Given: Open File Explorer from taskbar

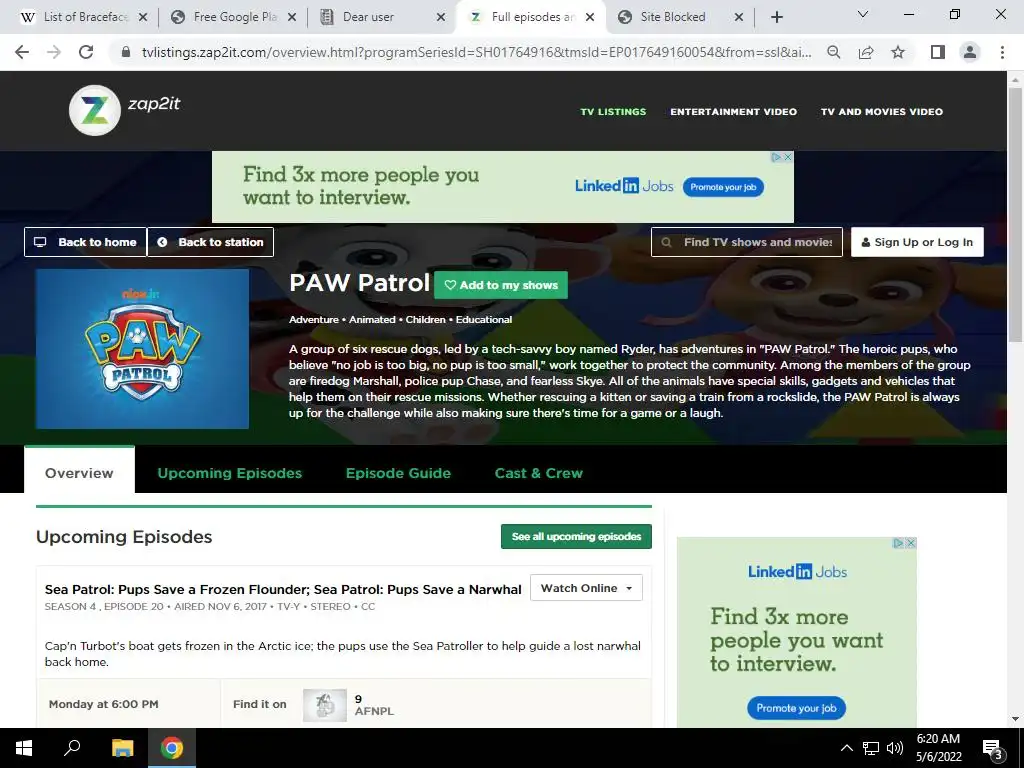Looking at the screenshot, I should click(122, 748).
